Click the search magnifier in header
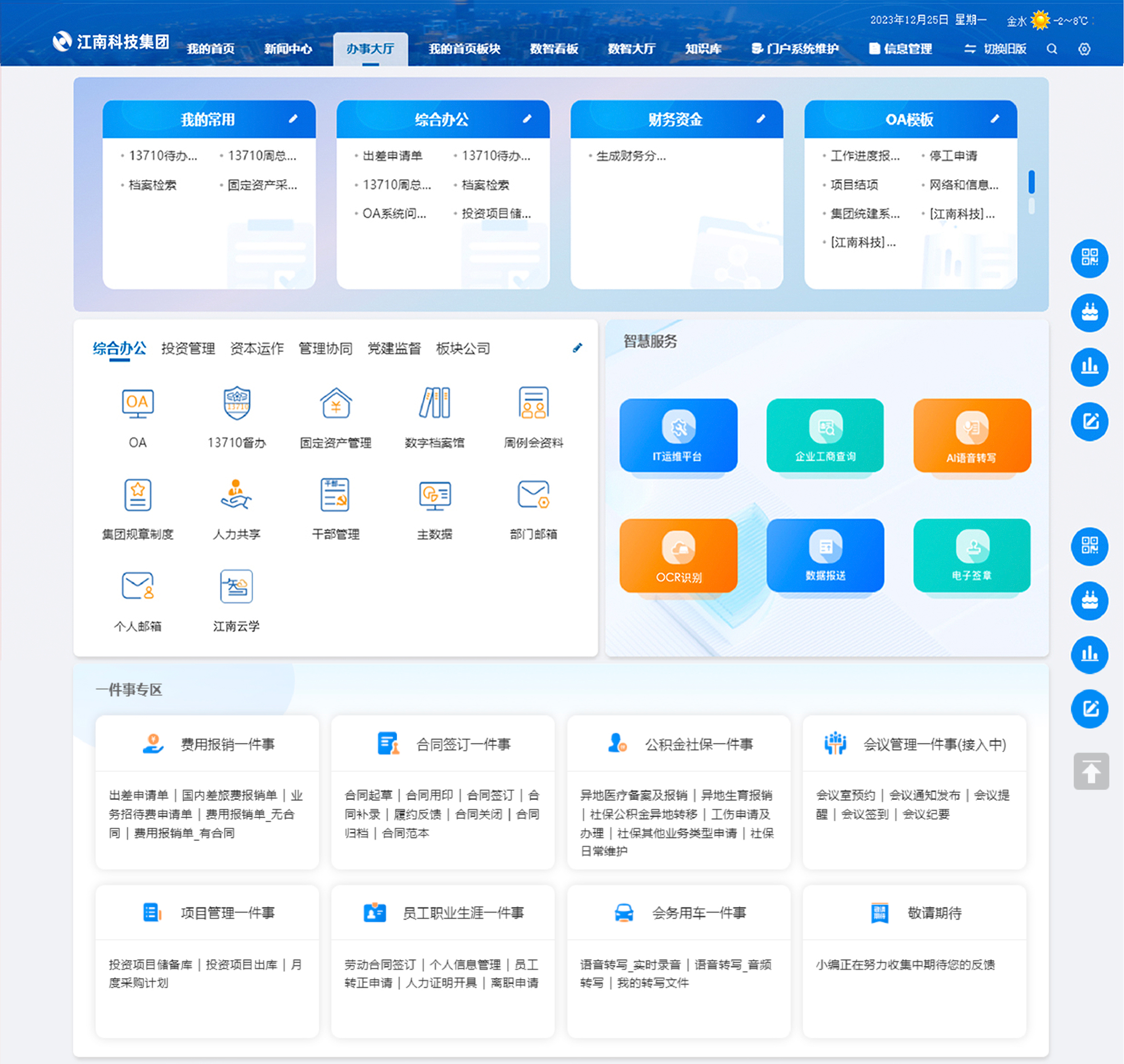This screenshot has height=1064, width=1124. pos(1051,49)
